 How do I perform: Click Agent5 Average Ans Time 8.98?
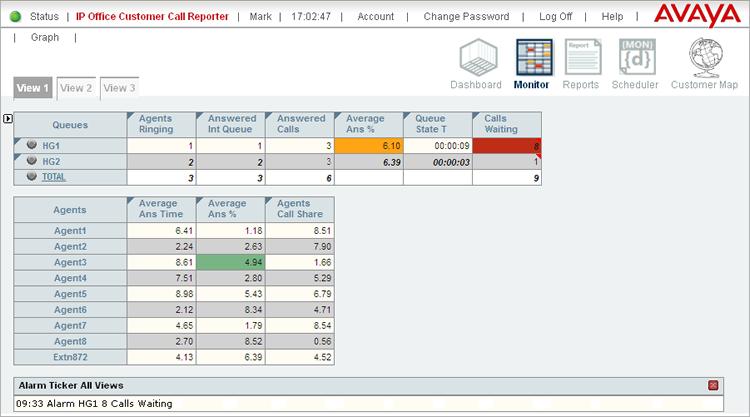(184, 294)
